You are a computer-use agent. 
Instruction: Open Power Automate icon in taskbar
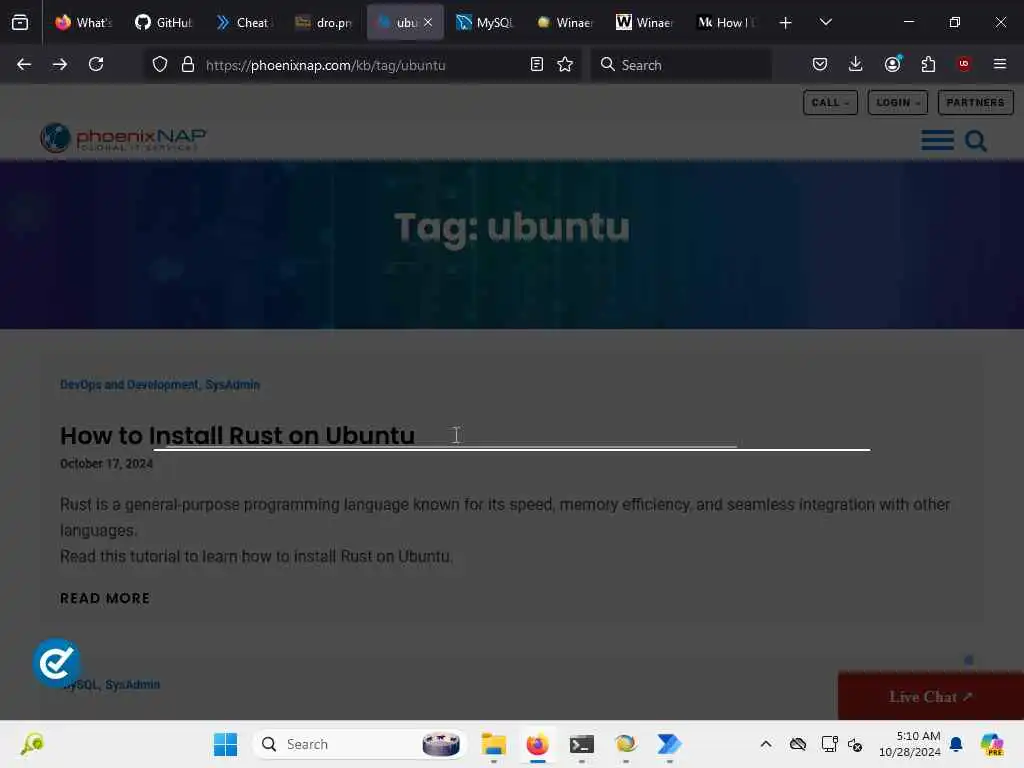tap(669, 744)
